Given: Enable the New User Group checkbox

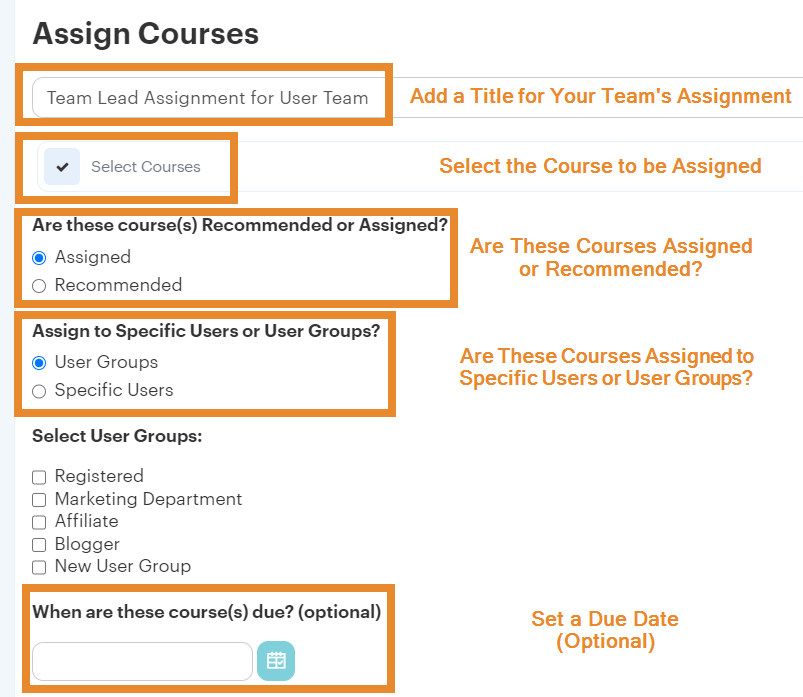Looking at the screenshot, I should click(39, 567).
